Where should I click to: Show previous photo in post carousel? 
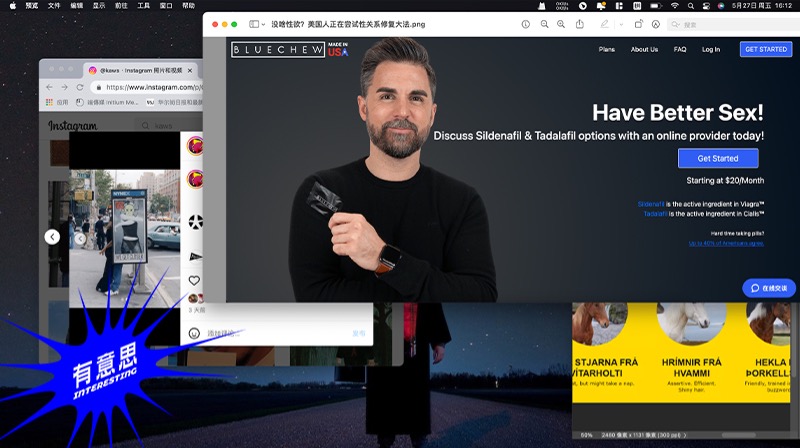(80, 238)
